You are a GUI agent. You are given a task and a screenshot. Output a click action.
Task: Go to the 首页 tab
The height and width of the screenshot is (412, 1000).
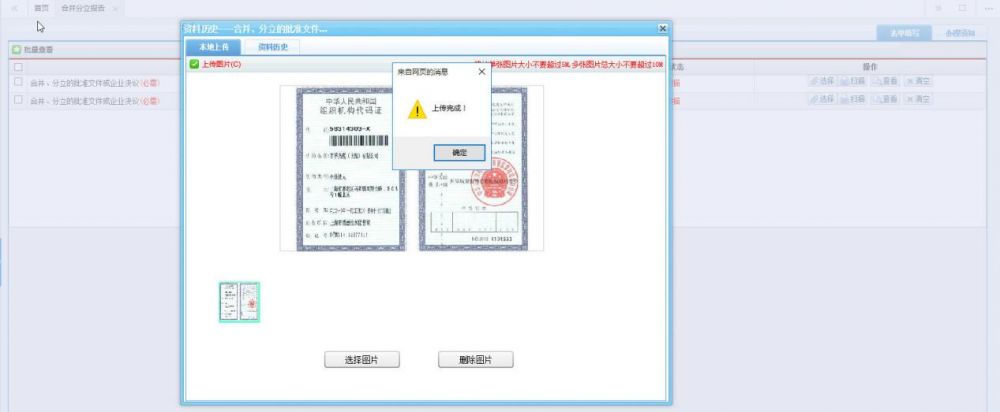pyautogui.click(x=41, y=8)
